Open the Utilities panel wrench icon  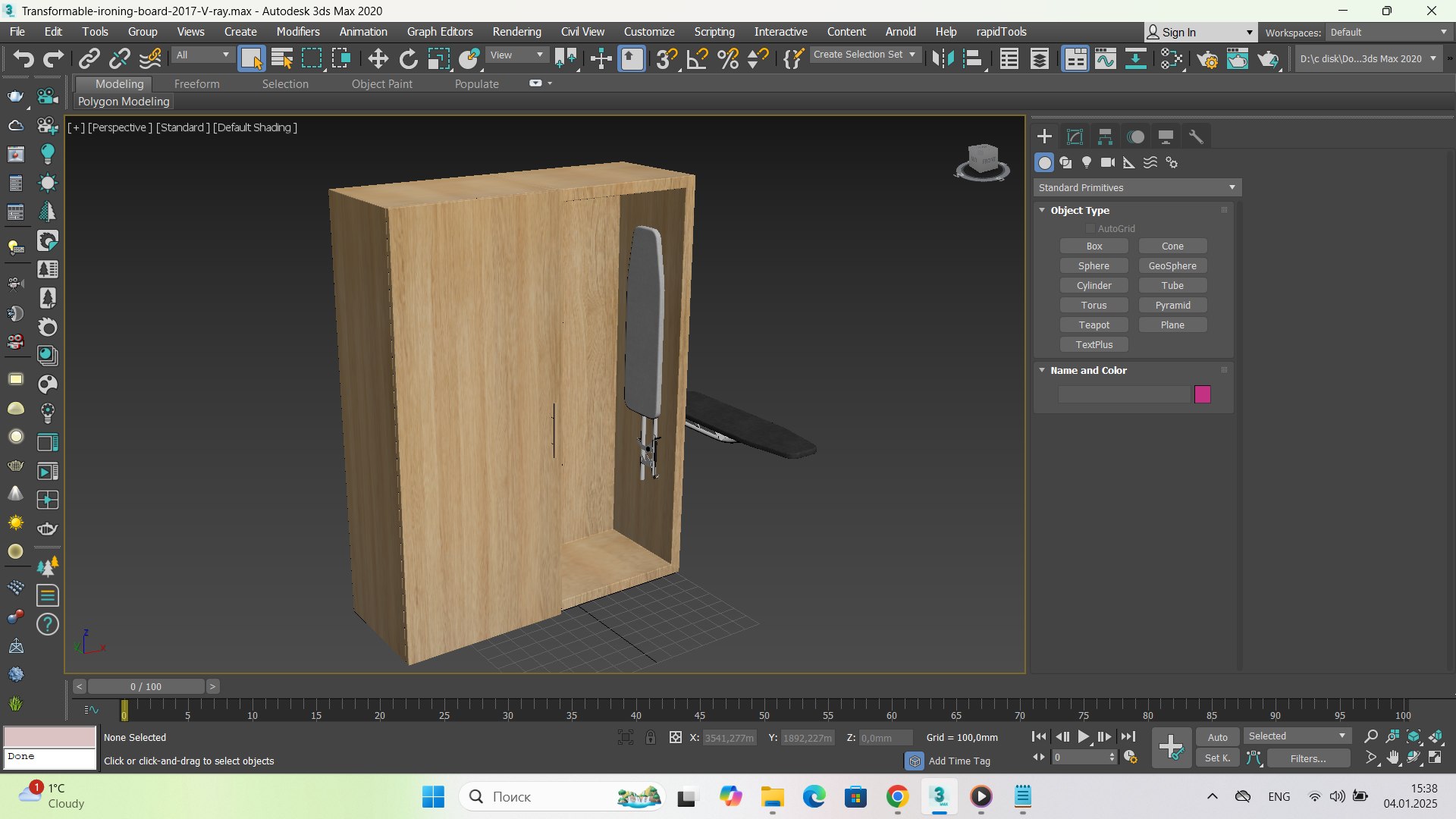pyautogui.click(x=1196, y=137)
